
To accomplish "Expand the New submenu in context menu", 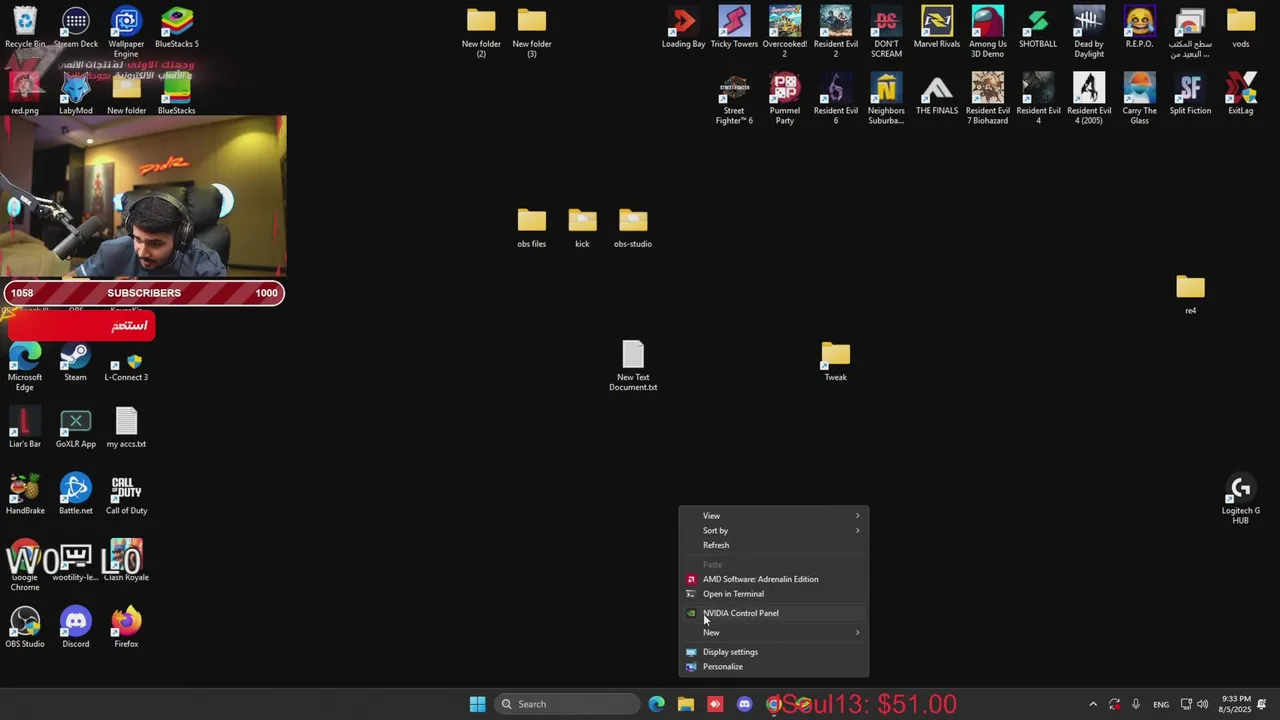I will click(774, 633).
